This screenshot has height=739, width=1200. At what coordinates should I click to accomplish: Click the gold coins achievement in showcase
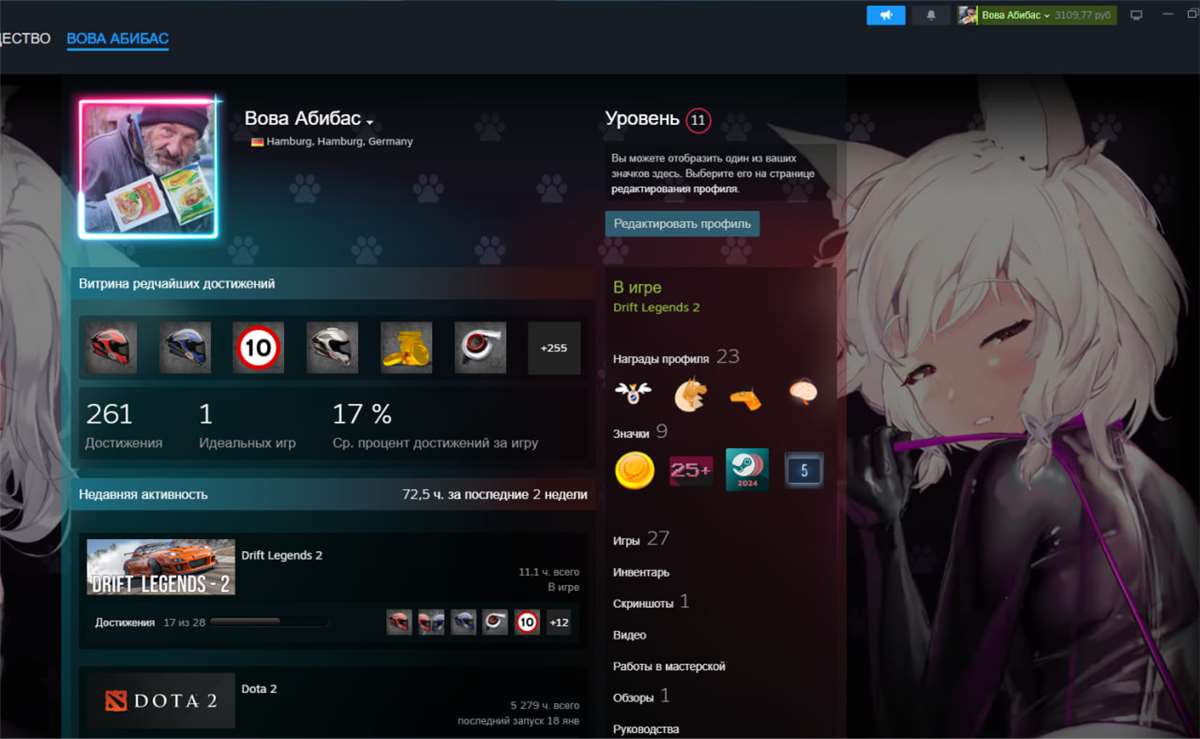(406, 348)
